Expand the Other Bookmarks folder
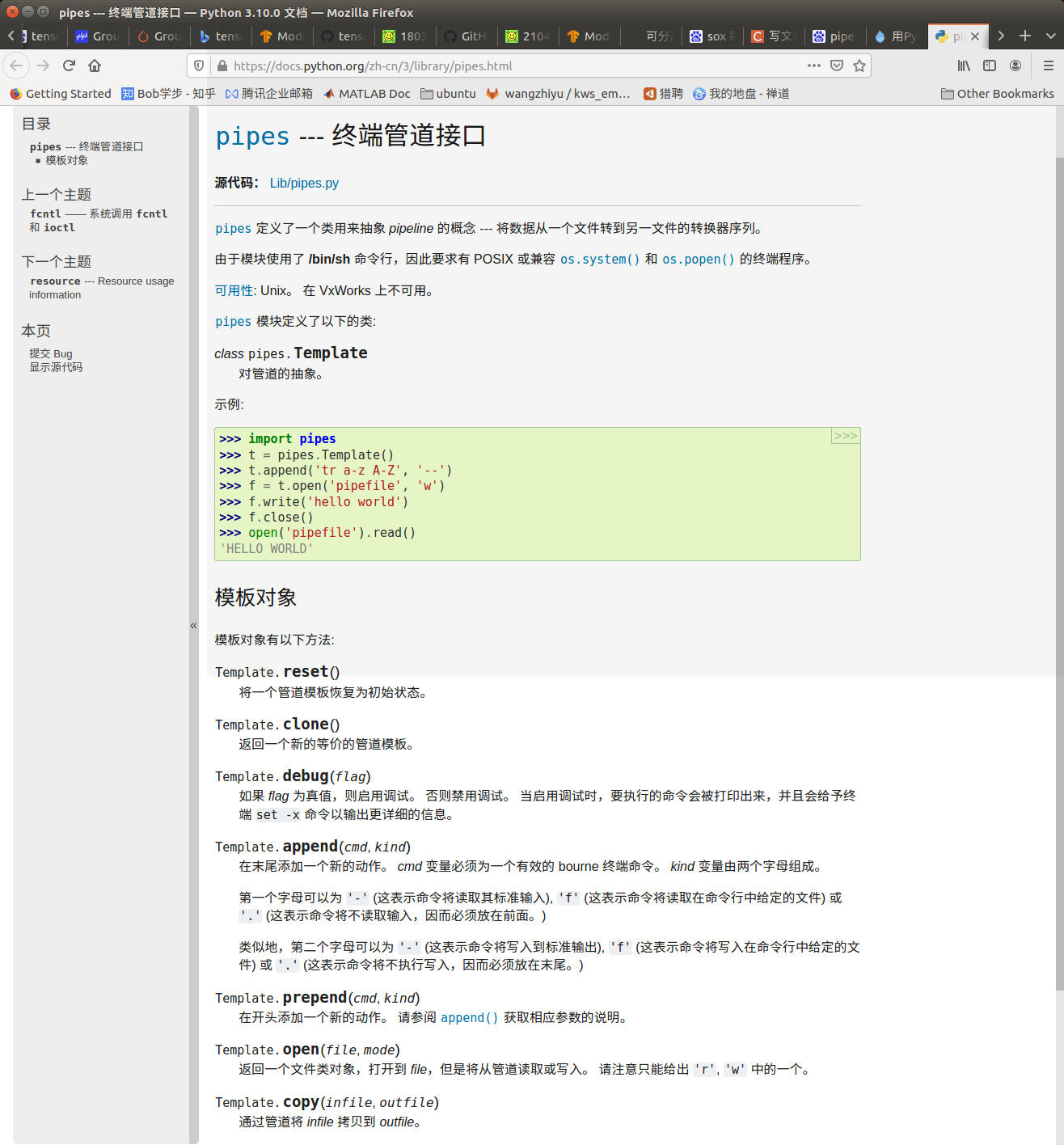1064x1145 pixels. coord(996,93)
